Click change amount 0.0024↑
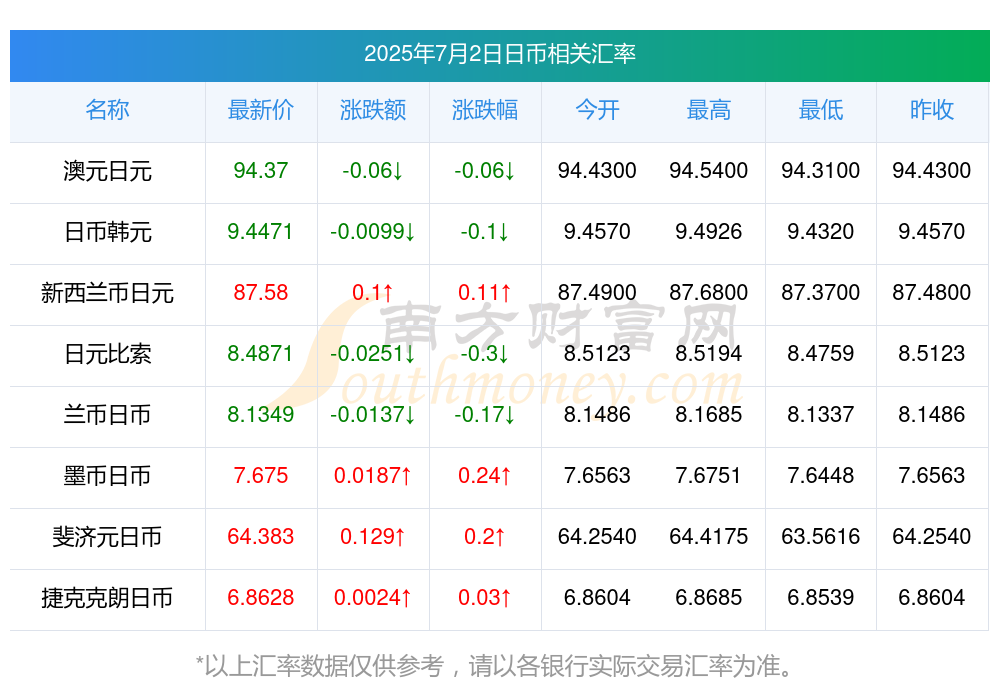The height and width of the screenshot is (698, 1000). coord(372,597)
